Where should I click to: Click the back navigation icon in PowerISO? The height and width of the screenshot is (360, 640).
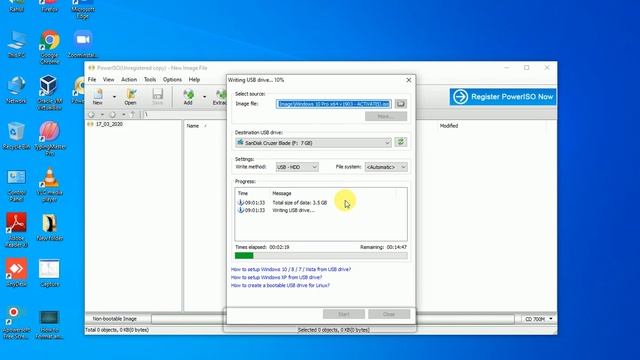tap(92, 115)
